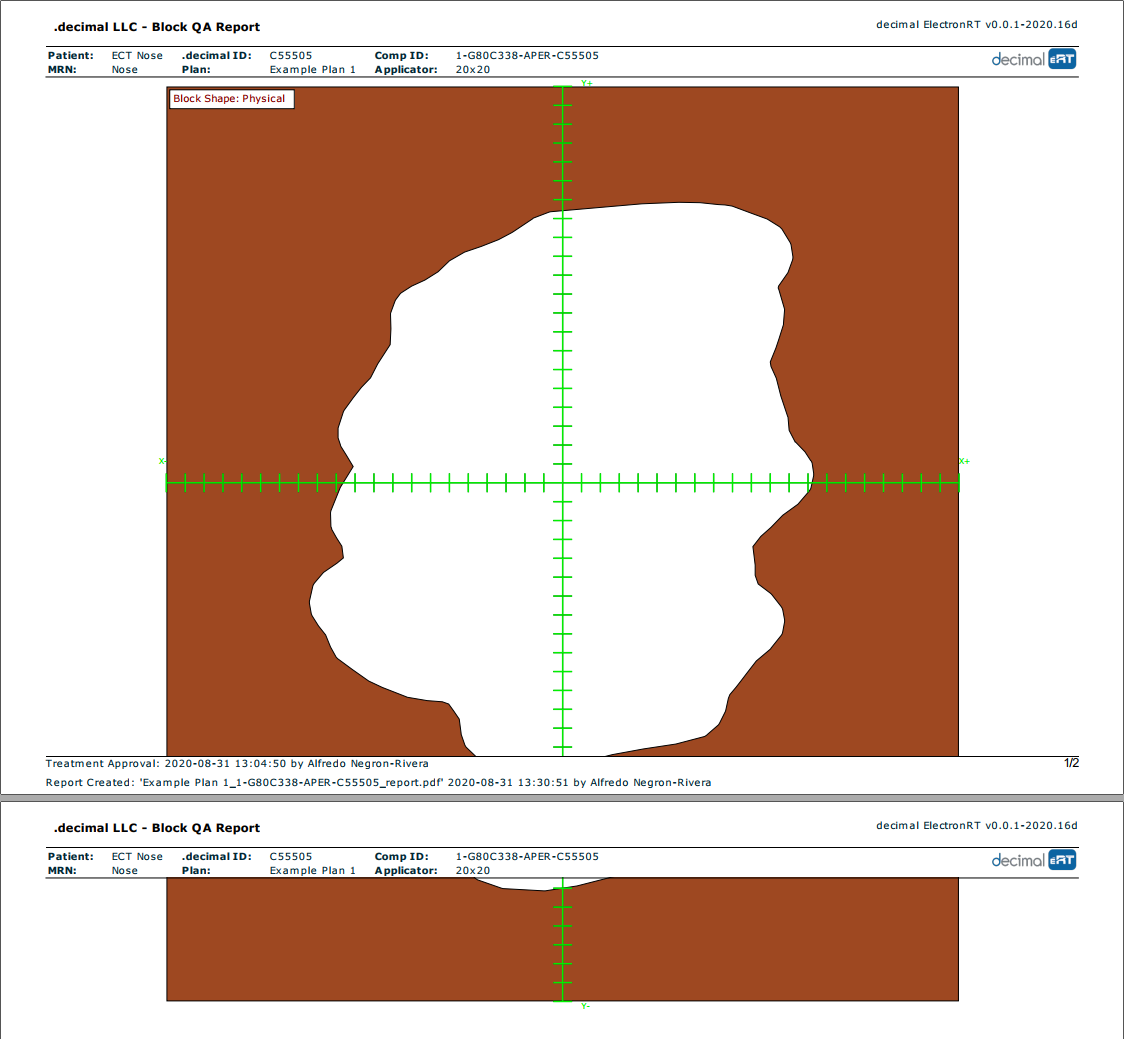Select the Block Shape: Physical legend box
Screen dimensions: 1124x1039
tap(230, 99)
